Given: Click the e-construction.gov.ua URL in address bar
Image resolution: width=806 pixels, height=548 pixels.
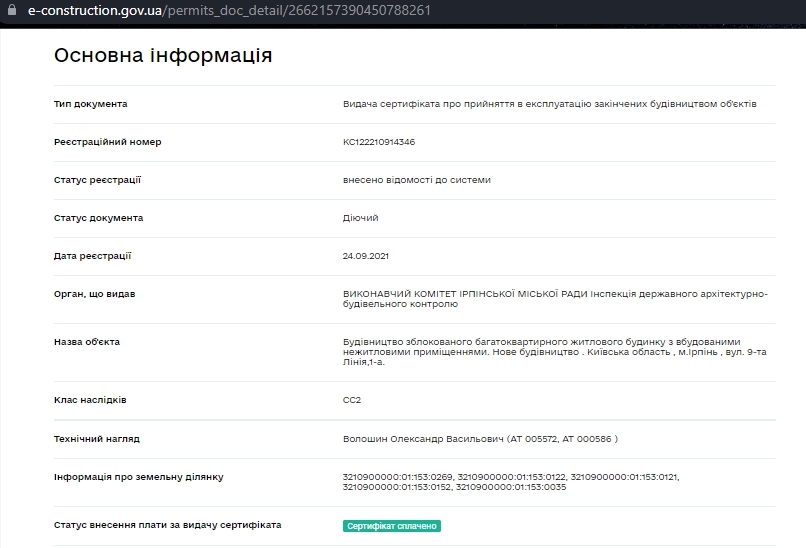Looking at the screenshot, I should pyautogui.click(x=229, y=10).
